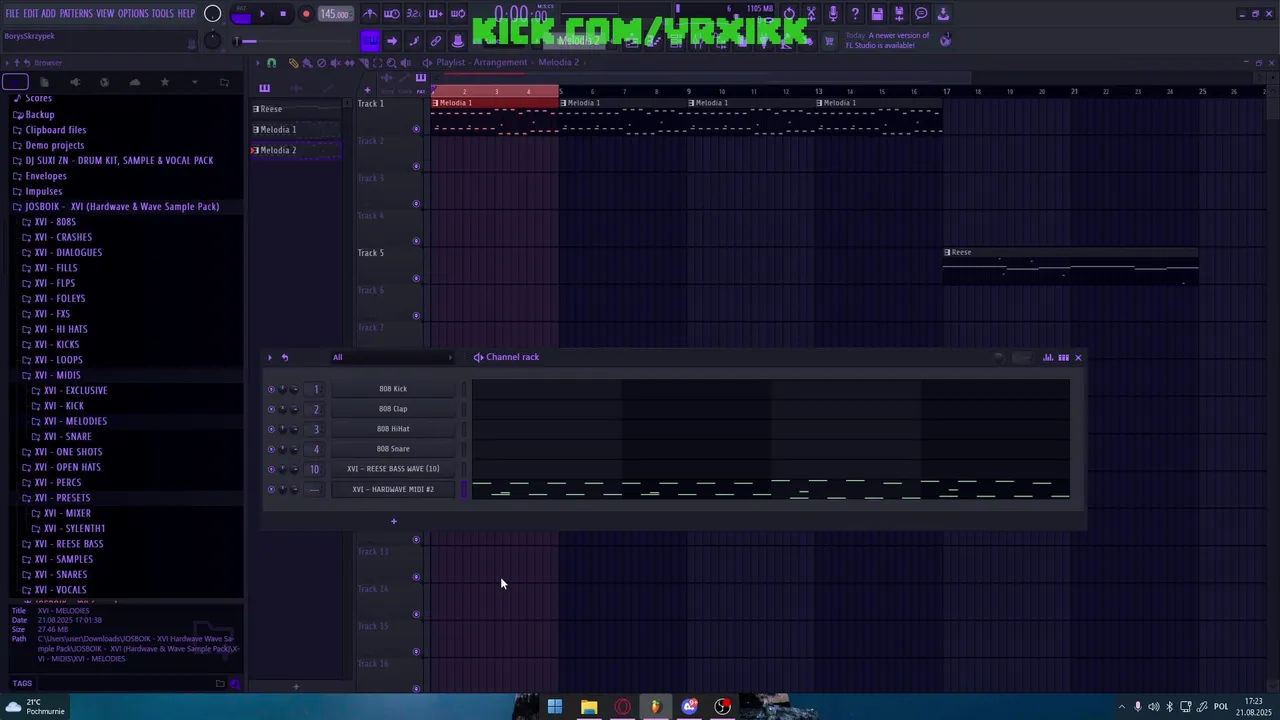Open the Mixer view icon

pyautogui.click(x=697, y=41)
